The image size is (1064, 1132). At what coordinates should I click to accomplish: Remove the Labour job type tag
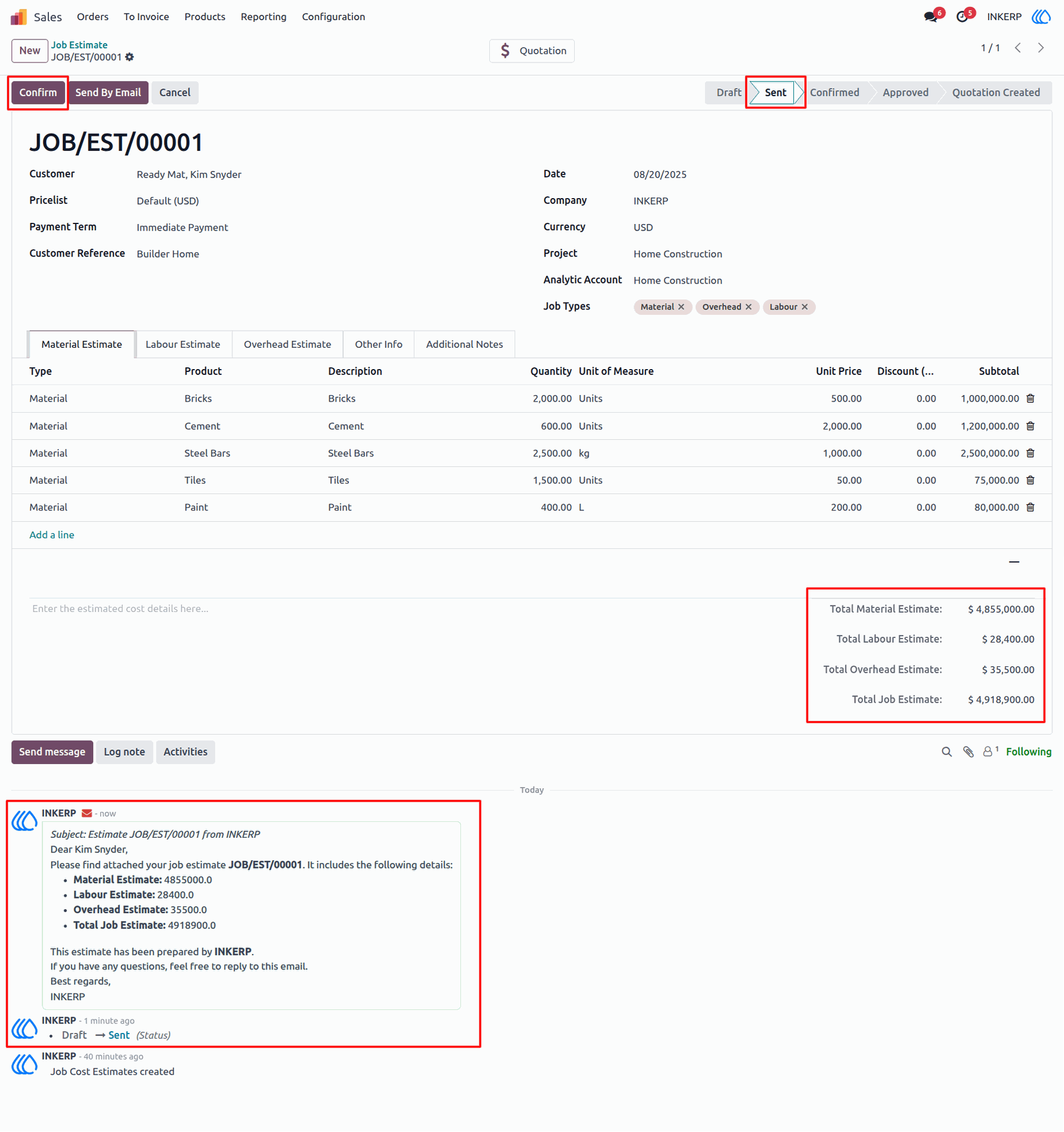[x=805, y=307]
